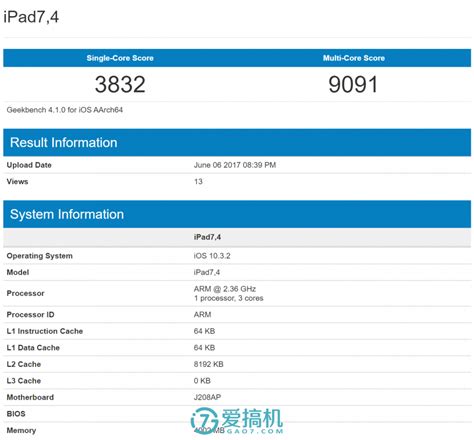This screenshot has width=474, height=440.
Task: Select the Processor ID value ARM
Action: pos(202,315)
